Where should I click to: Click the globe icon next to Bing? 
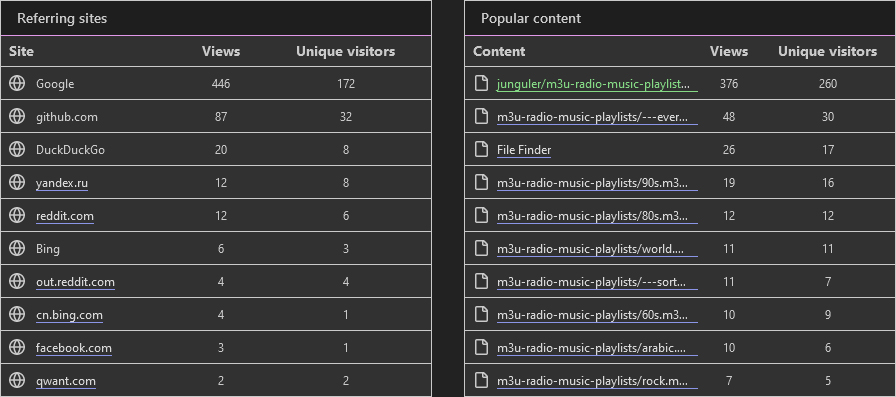(17, 248)
